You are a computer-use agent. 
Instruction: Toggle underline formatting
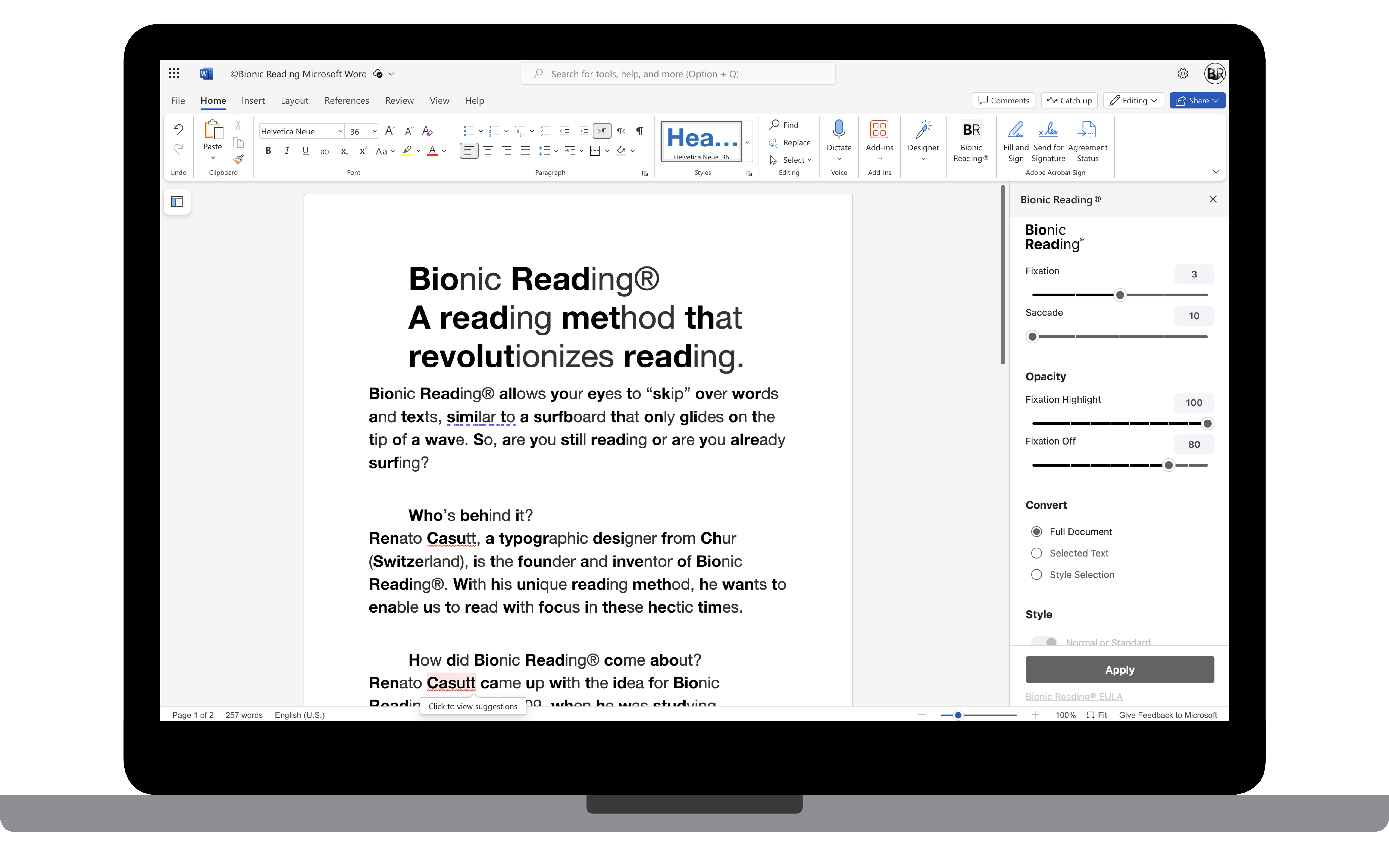(x=306, y=151)
